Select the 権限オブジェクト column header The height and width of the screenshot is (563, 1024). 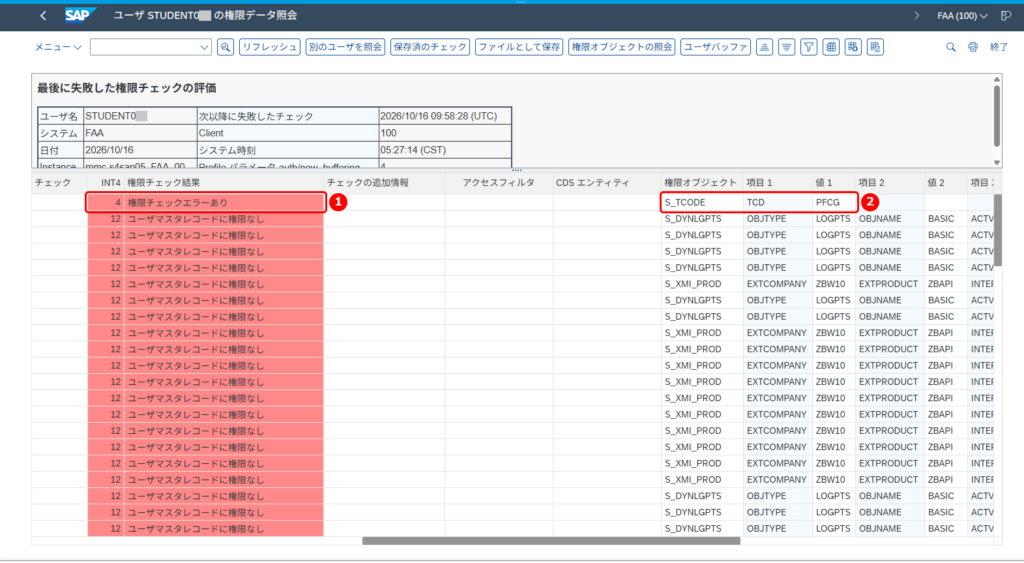tap(700, 183)
